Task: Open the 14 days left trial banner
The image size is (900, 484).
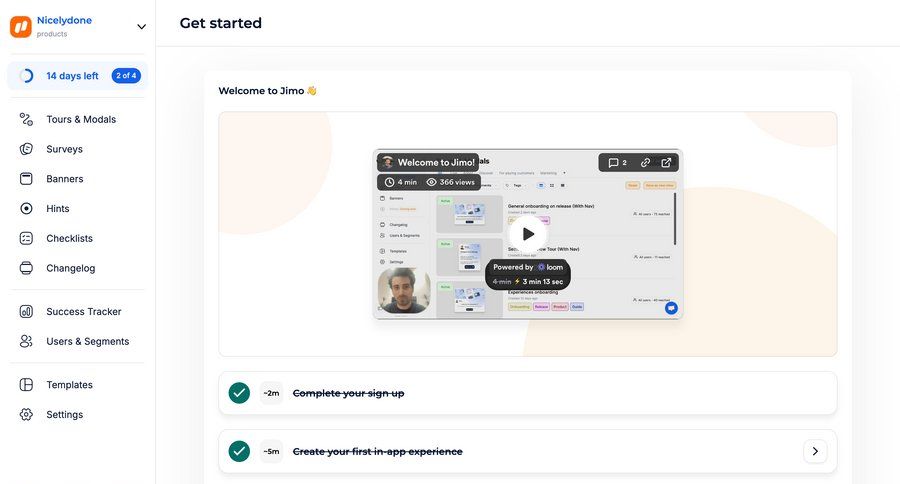Action: point(77,76)
